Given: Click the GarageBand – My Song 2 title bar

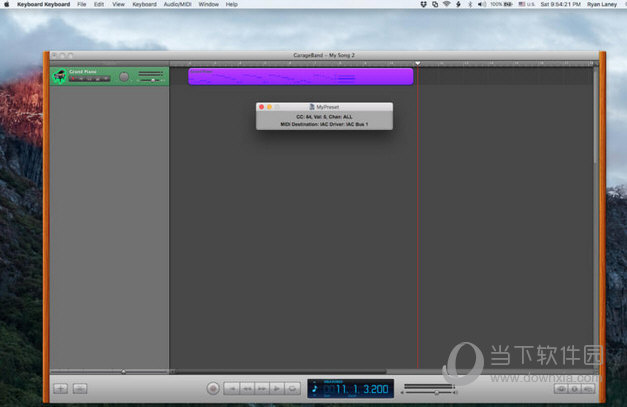Looking at the screenshot, I should (x=324, y=55).
